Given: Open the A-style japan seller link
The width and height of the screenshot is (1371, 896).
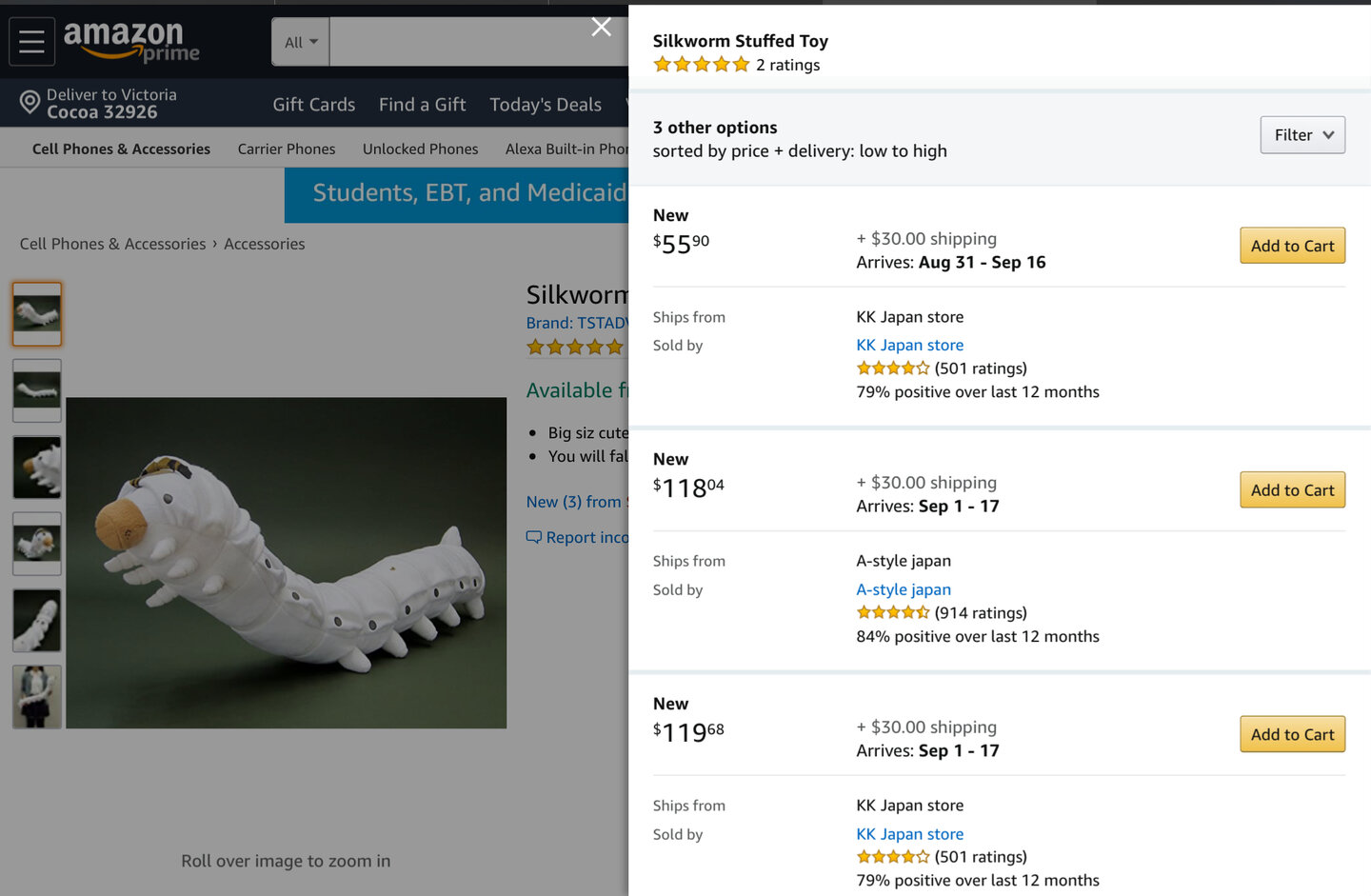Looking at the screenshot, I should click(904, 589).
